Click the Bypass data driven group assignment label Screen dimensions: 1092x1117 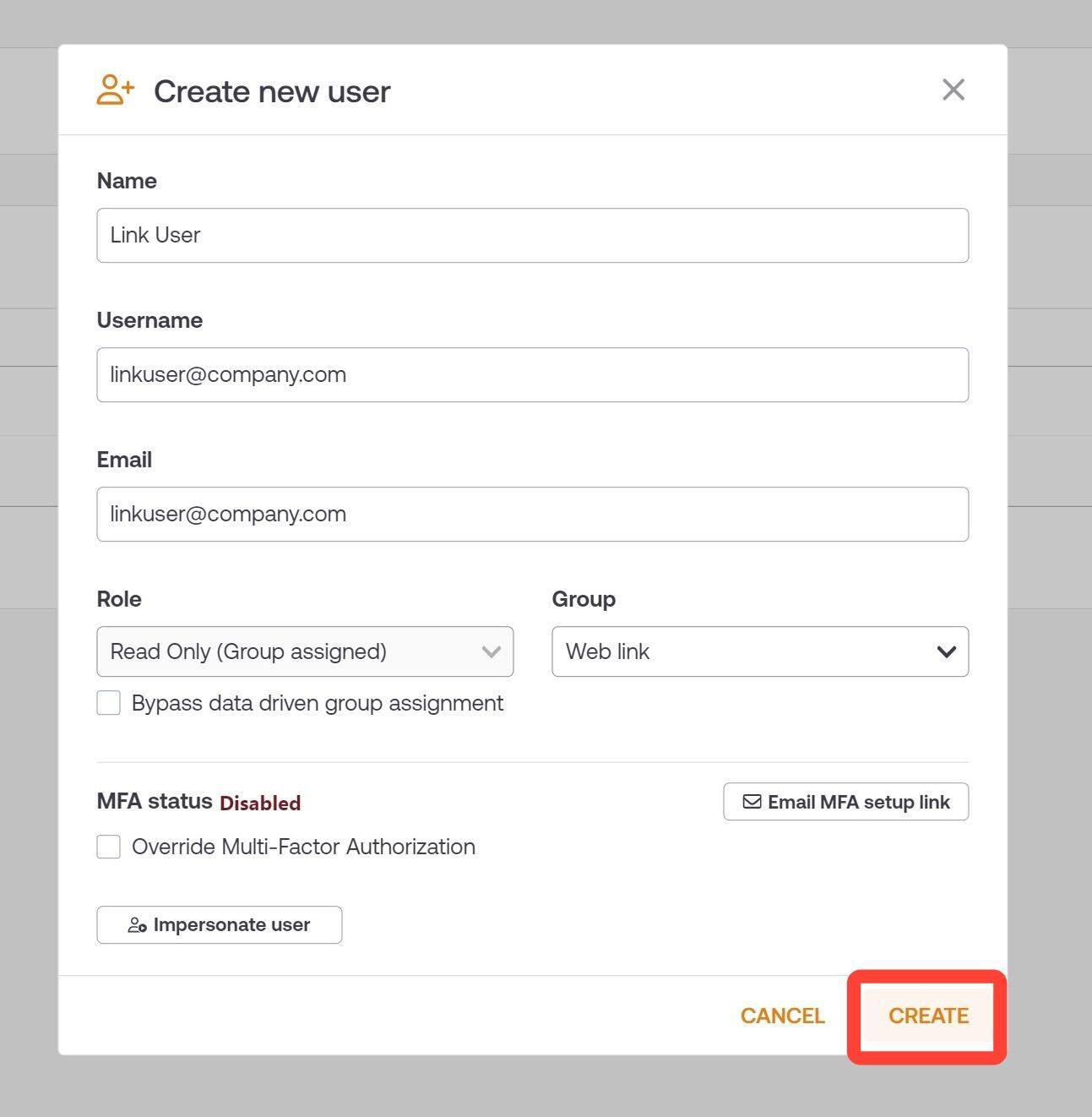[318, 703]
